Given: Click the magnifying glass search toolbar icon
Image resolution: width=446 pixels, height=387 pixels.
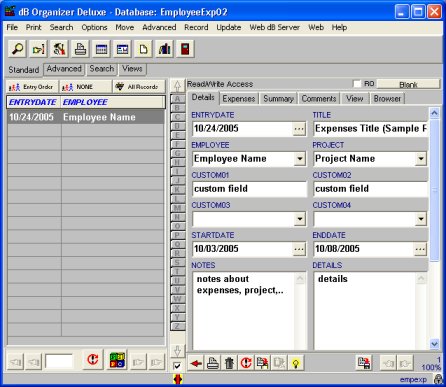Looking at the screenshot, I should 17,49.
